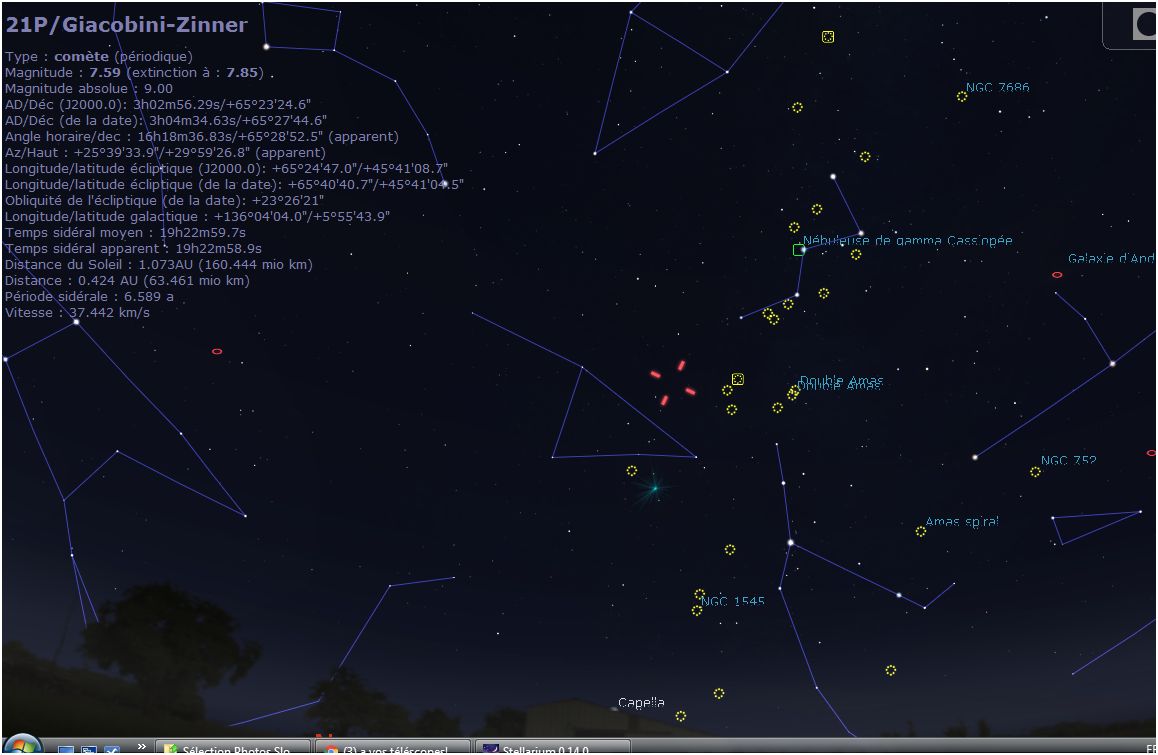Select the red galaxy ellipse near Galaxie d'And label
Viewport: 1158px width, 755px height.
tap(1057, 275)
